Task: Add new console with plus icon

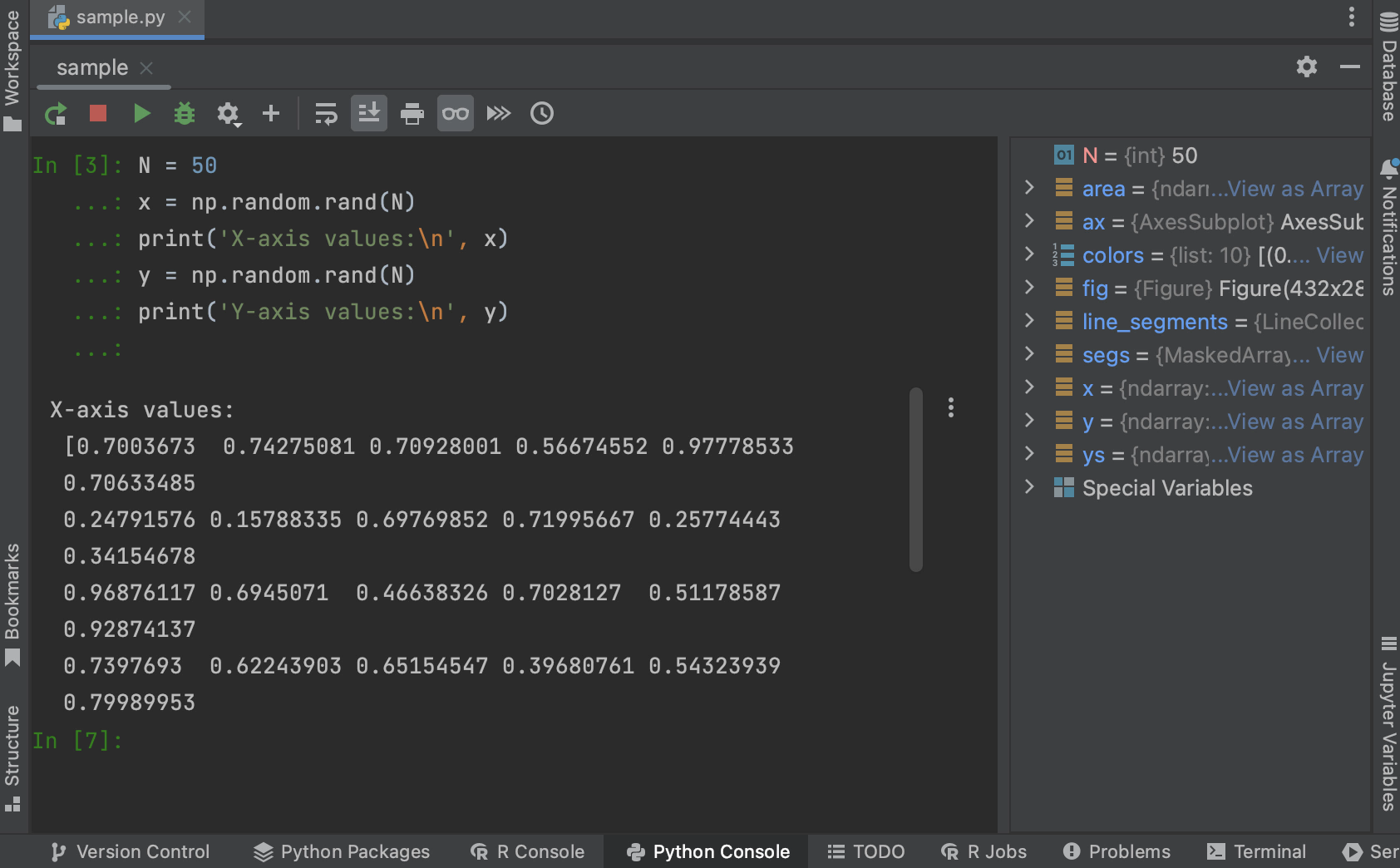Action: pyautogui.click(x=271, y=113)
